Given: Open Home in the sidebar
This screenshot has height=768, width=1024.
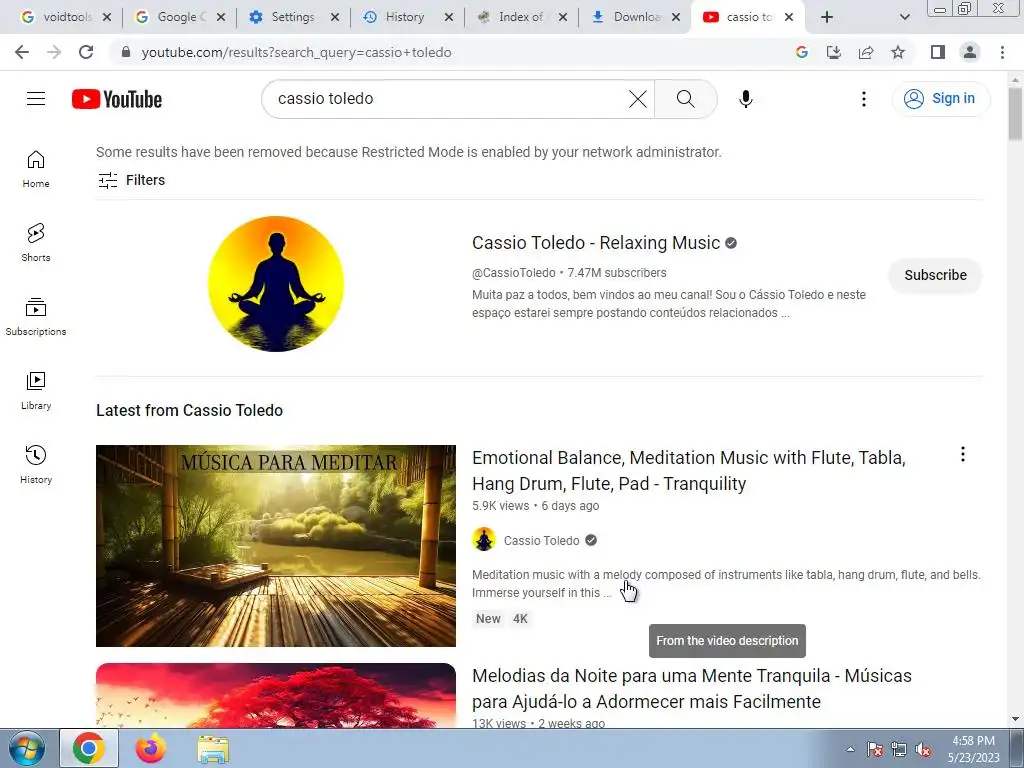Looking at the screenshot, I should pos(36,169).
